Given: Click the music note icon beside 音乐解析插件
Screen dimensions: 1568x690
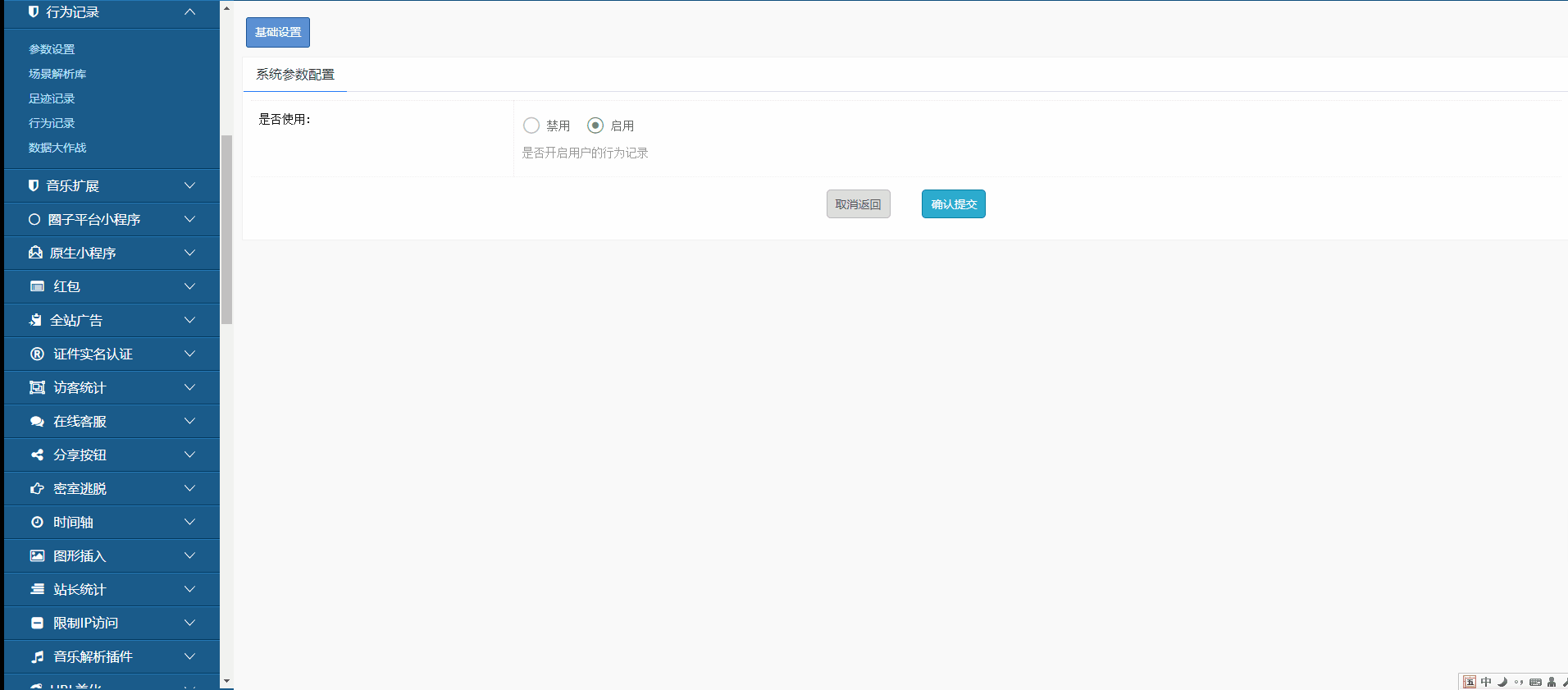Looking at the screenshot, I should tap(37, 656).
